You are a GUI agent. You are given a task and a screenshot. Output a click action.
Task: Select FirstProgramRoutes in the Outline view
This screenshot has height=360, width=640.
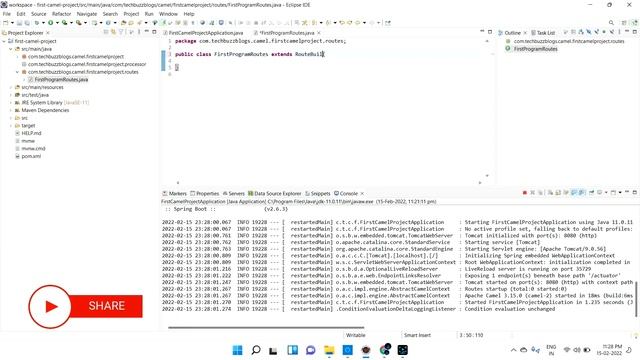click(535, 49)
